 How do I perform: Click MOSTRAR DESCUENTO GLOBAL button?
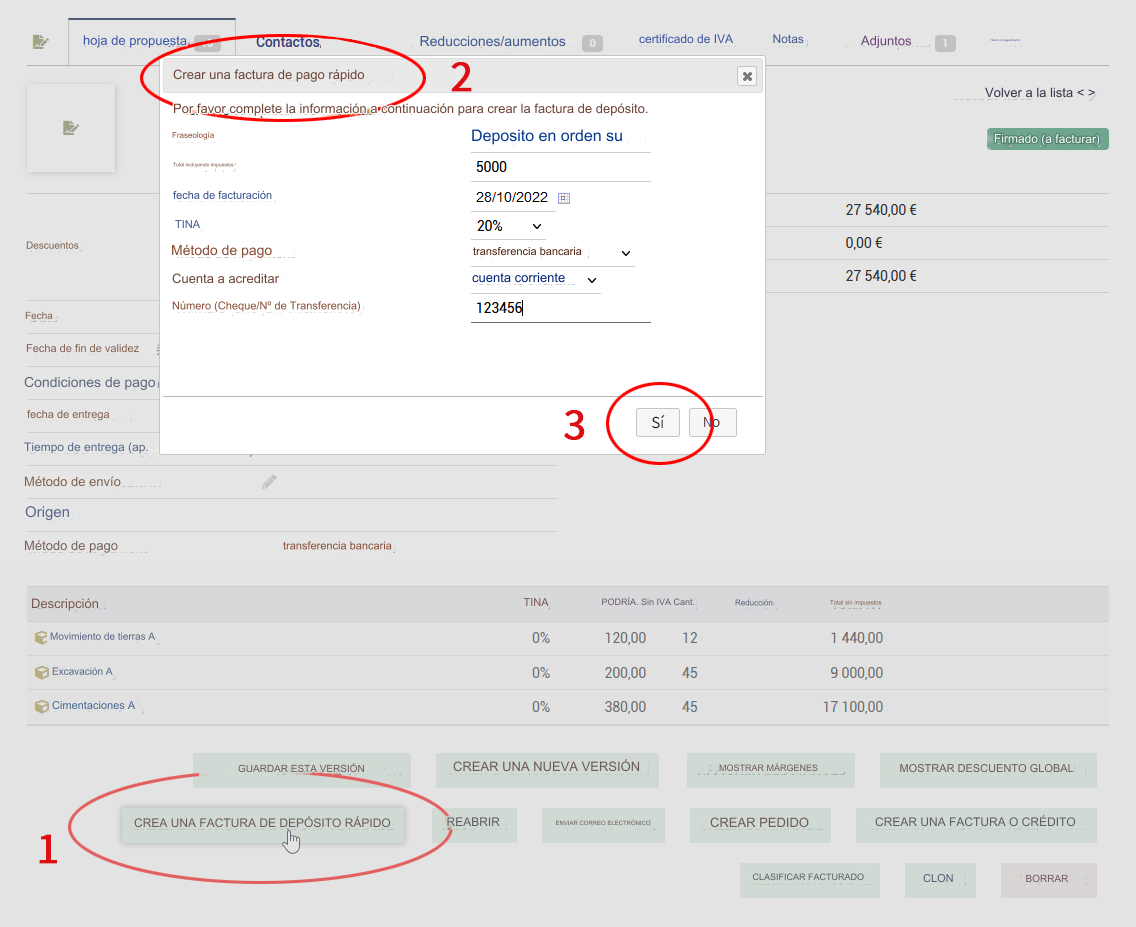tap(987, 769)
